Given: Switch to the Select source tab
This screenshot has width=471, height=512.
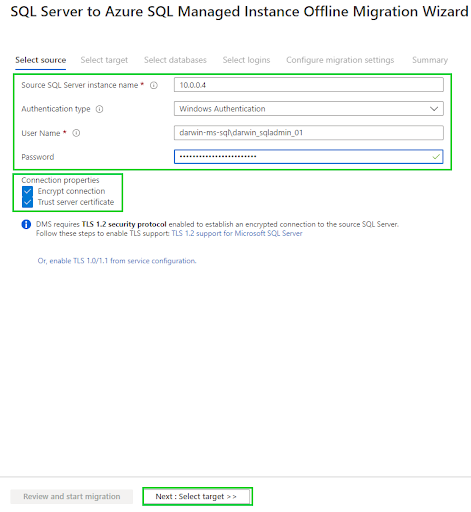Looking at the screenshot, I should coord(41,60).
